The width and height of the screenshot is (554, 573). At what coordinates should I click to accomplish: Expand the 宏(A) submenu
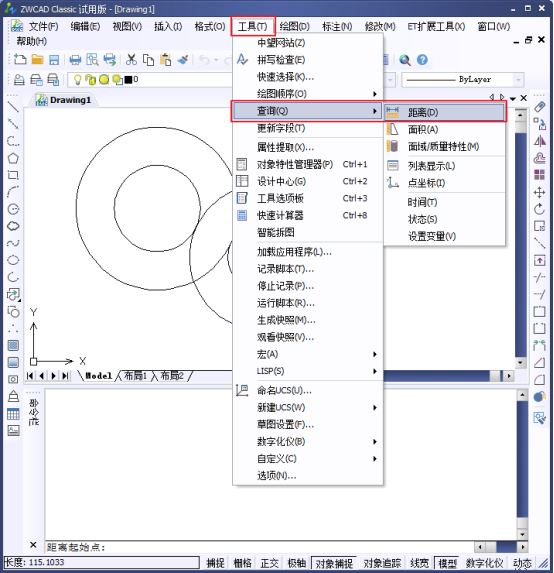(x=308, y=354)
